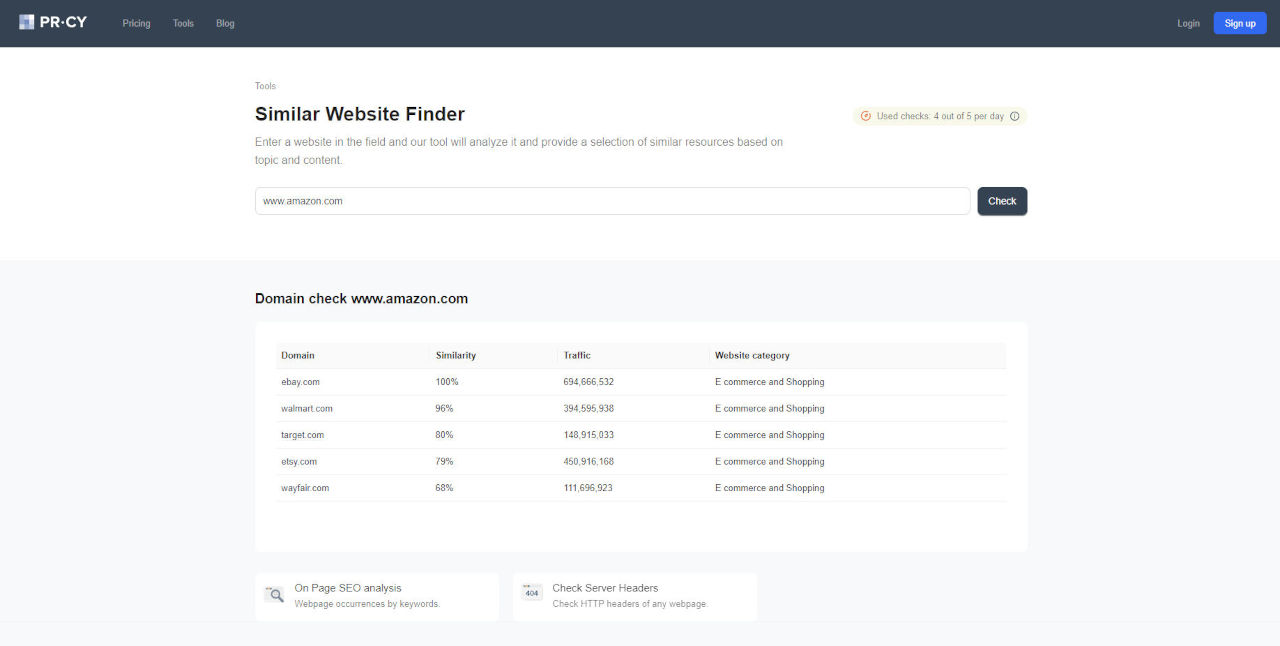This screenshot has height=646, width=1280.
Task: Click the 100% similarity value
Action: [x=447, y=382]
